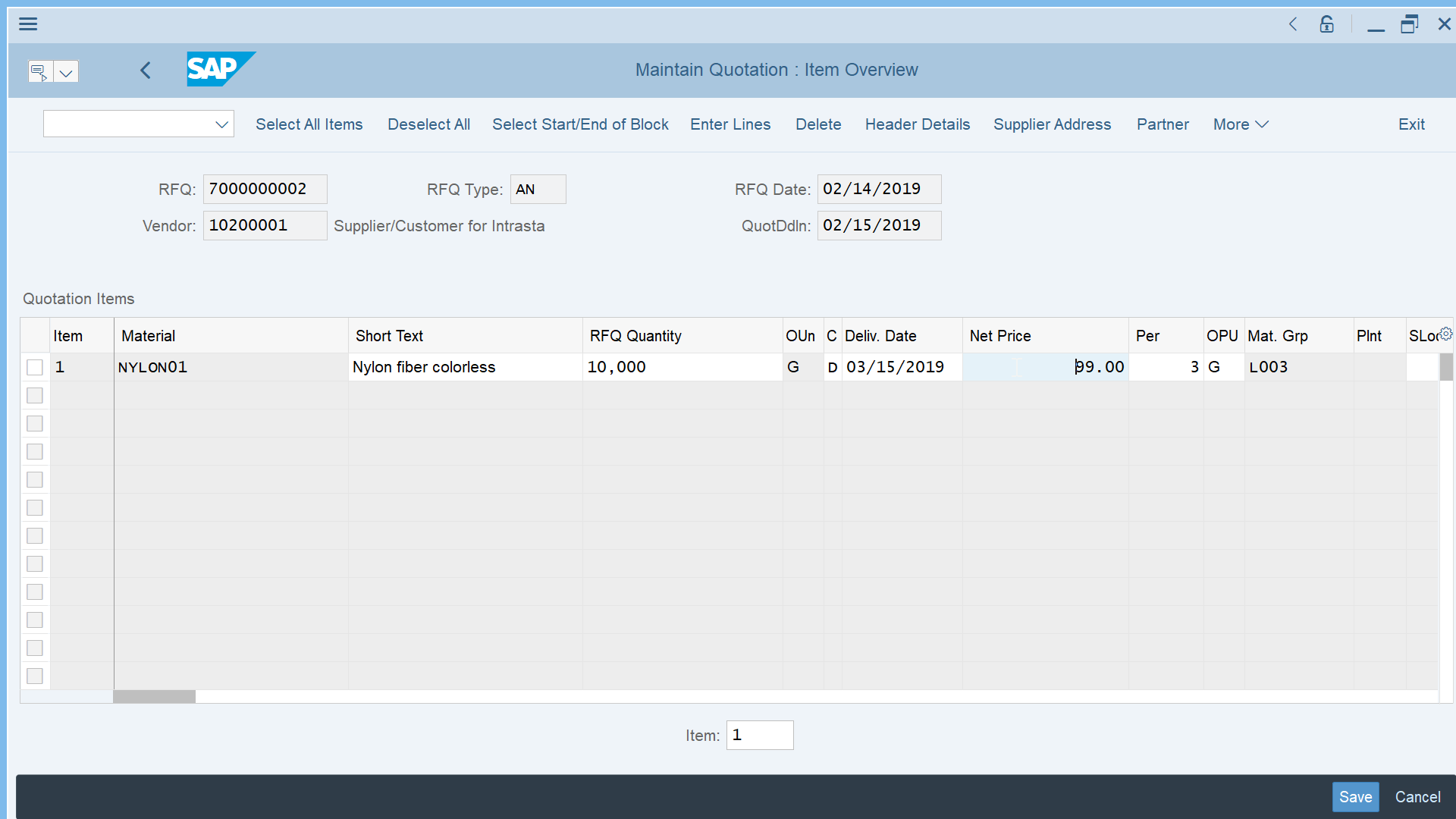This screenshot has height=819, width=1456.
Task: Open Header Details from the menu bar
Action: coord(917,124)
